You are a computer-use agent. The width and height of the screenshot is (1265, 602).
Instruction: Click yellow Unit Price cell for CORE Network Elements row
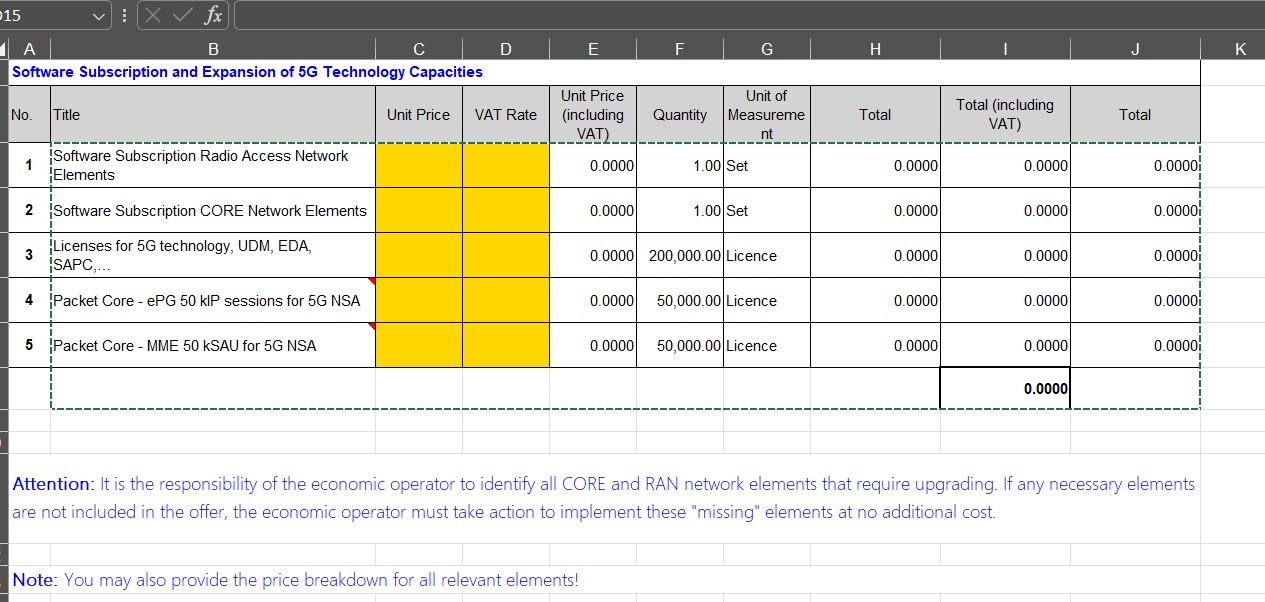(419, 210)
